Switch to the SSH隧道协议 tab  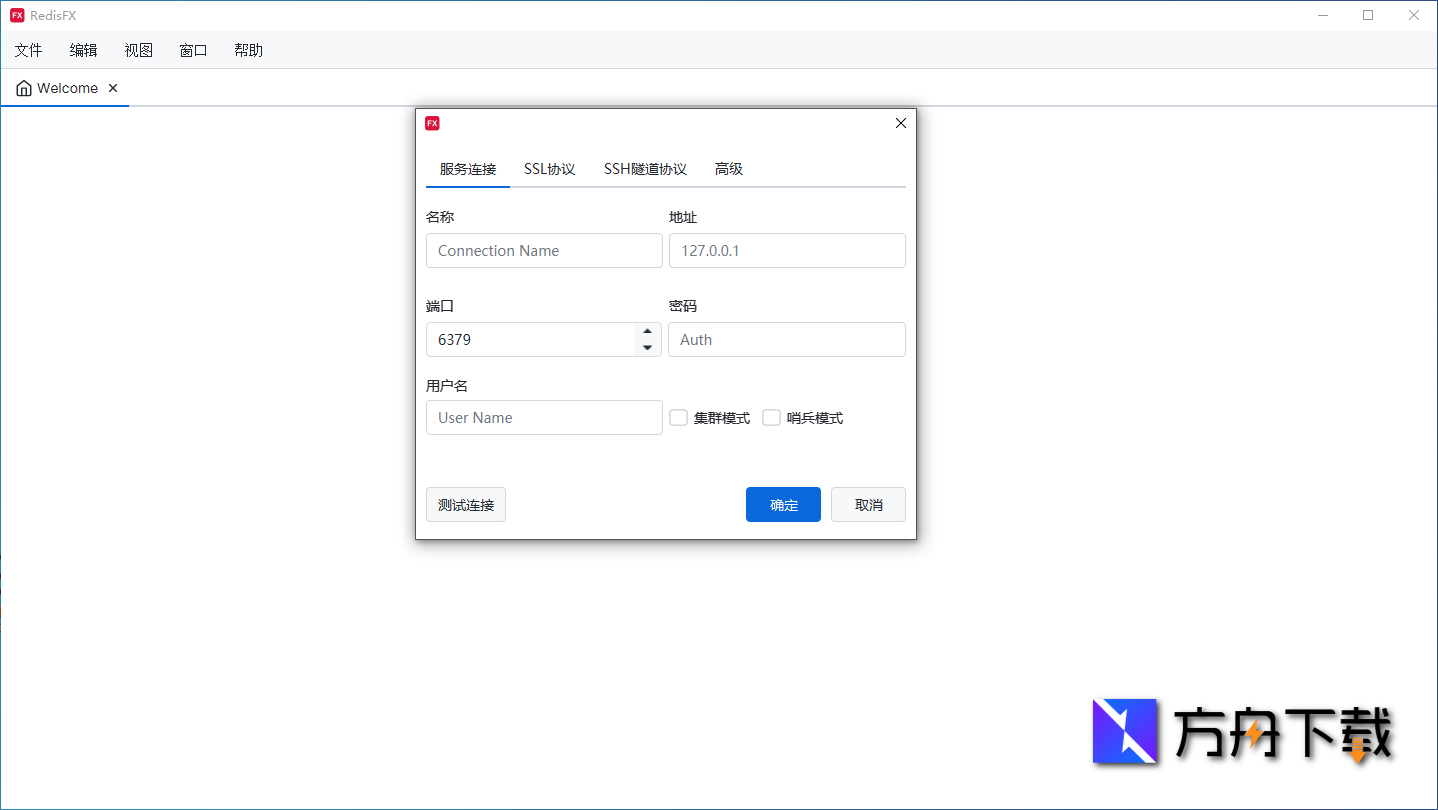(645, 169)
